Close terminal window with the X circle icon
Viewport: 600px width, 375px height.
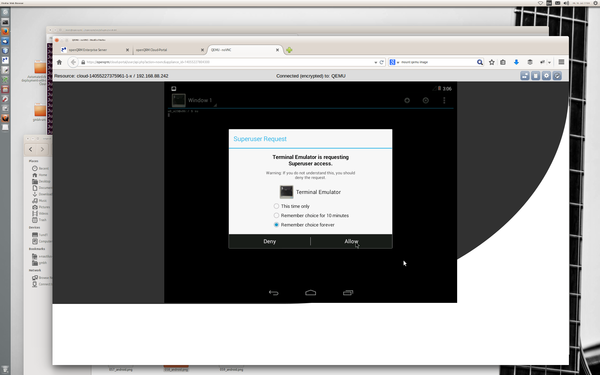coord(426,100)
